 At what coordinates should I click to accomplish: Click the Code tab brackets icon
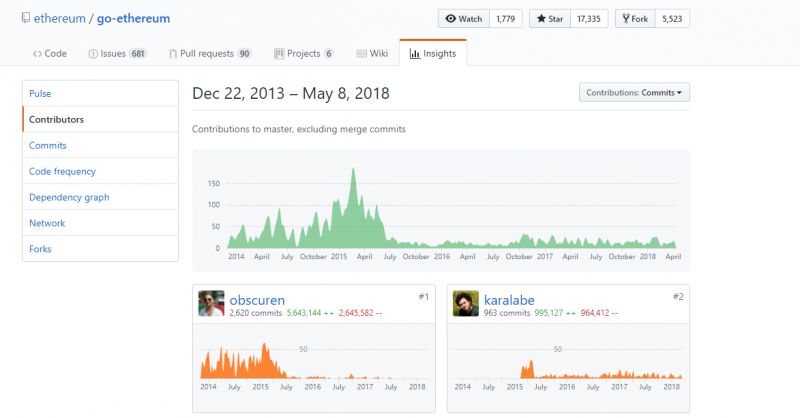pos(37,54)
